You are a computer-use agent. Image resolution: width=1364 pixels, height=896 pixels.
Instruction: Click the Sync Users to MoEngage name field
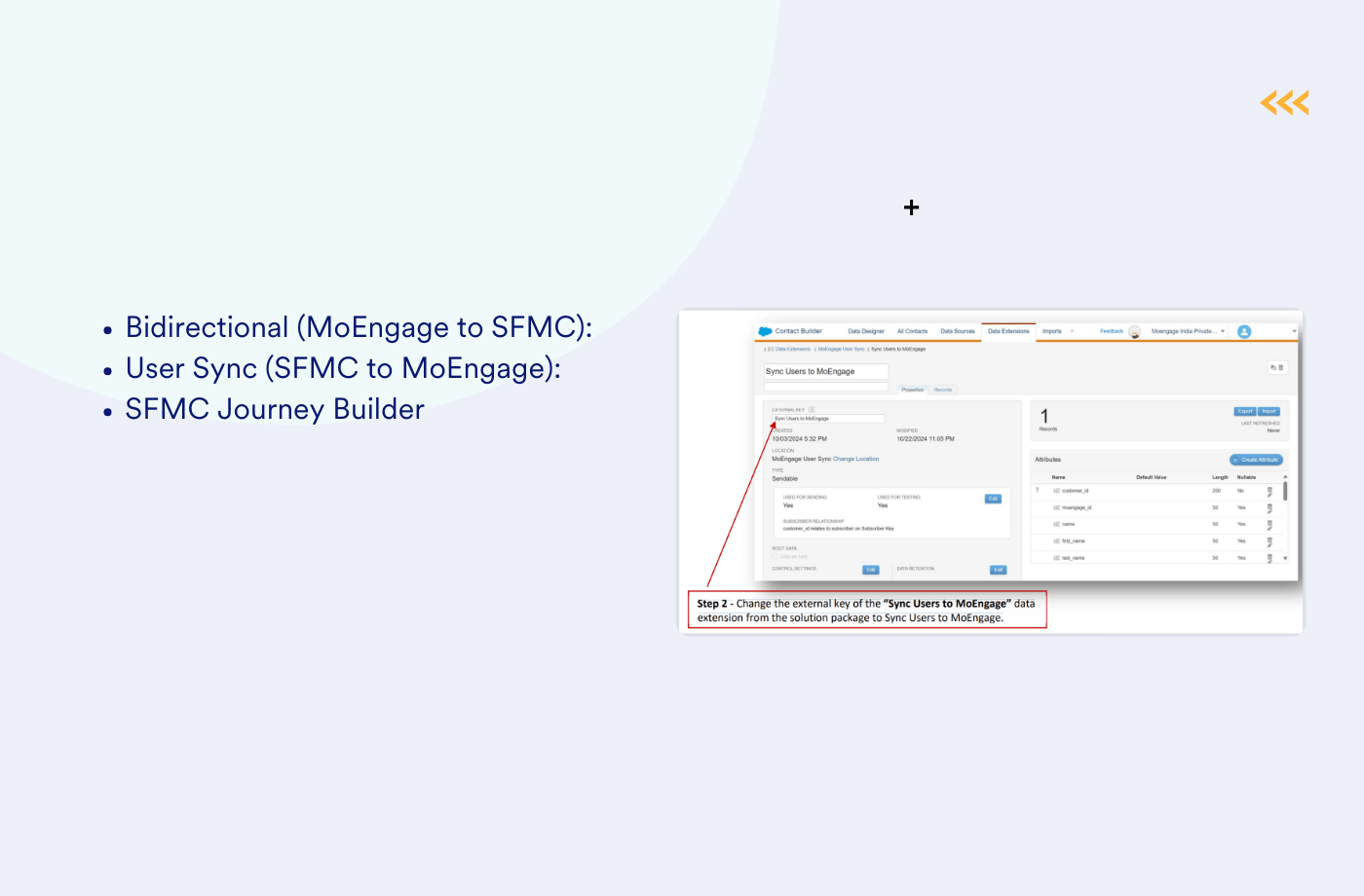(825, 371)
